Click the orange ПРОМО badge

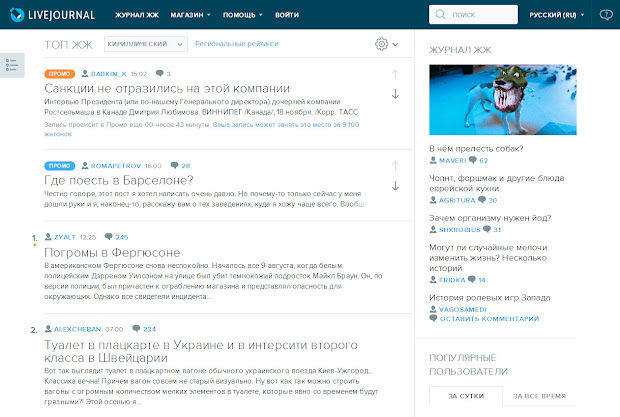click(x=60, y=74)
